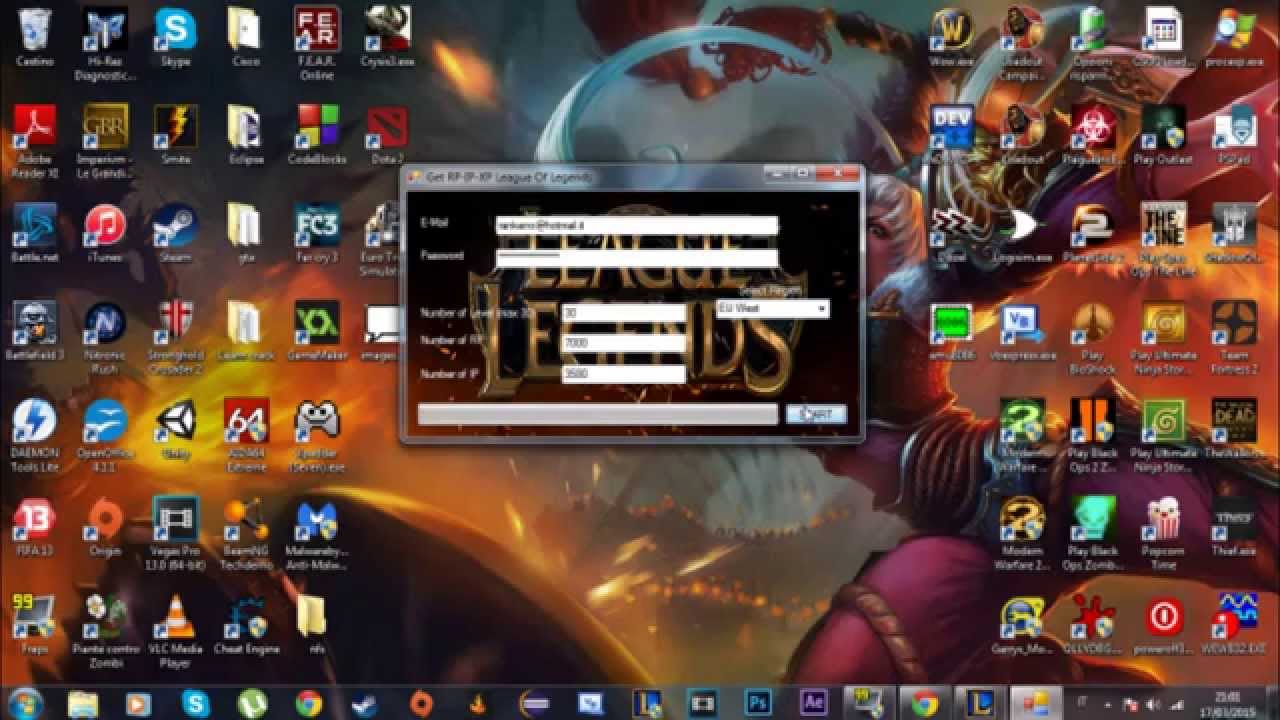Image resolution: width=1280 pixels, height=720 pixels.
Task: Open File Explorer from the taskbar
Action: point(83,703)
